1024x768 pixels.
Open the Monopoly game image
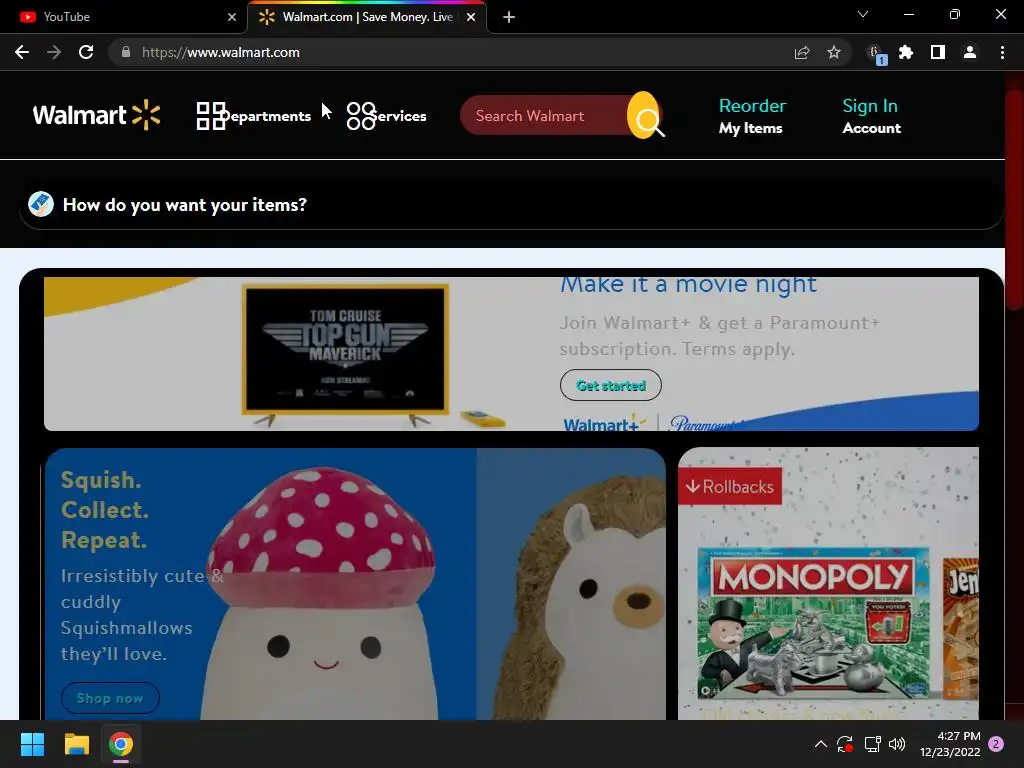[814, 623]
